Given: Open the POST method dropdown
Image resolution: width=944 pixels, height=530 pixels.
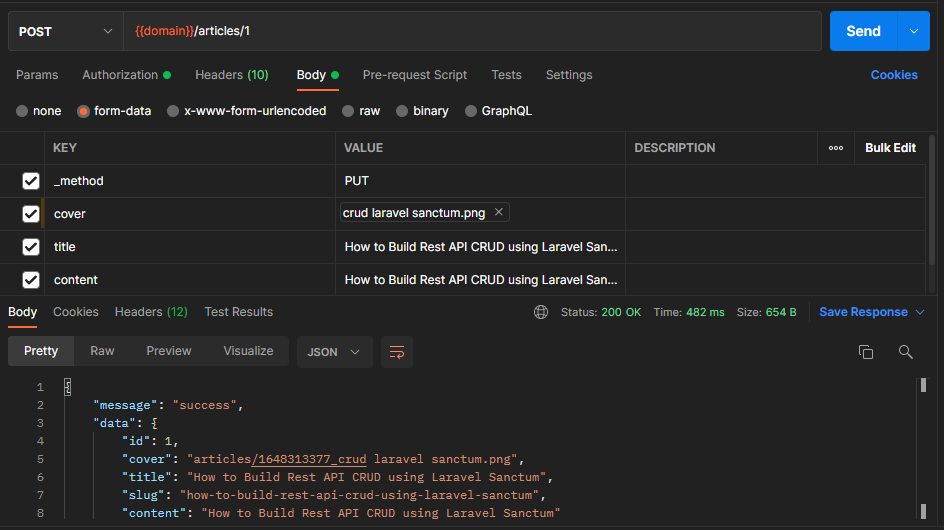Looking at the screenshot, I should [66, 31].
